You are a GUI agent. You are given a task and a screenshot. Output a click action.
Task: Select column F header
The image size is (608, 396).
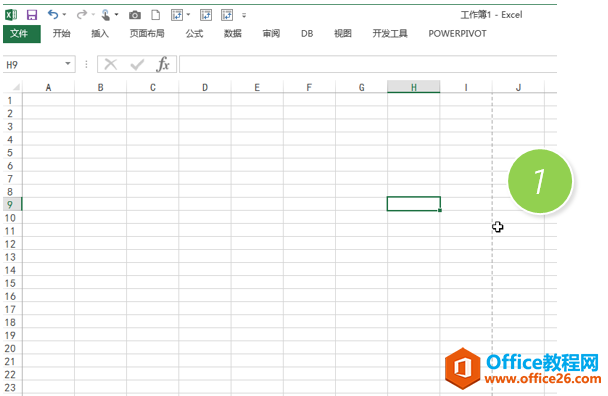(309, 87)
